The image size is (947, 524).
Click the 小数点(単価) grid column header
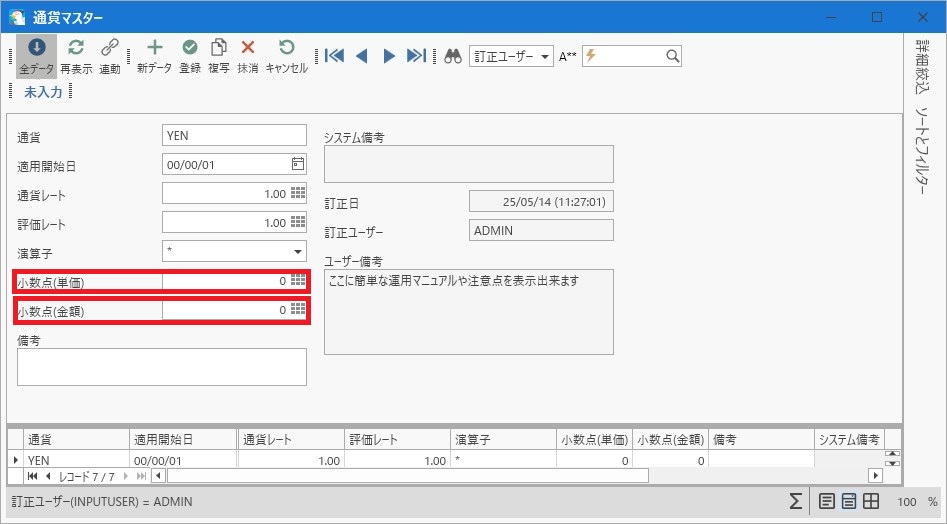click(595, 439)
